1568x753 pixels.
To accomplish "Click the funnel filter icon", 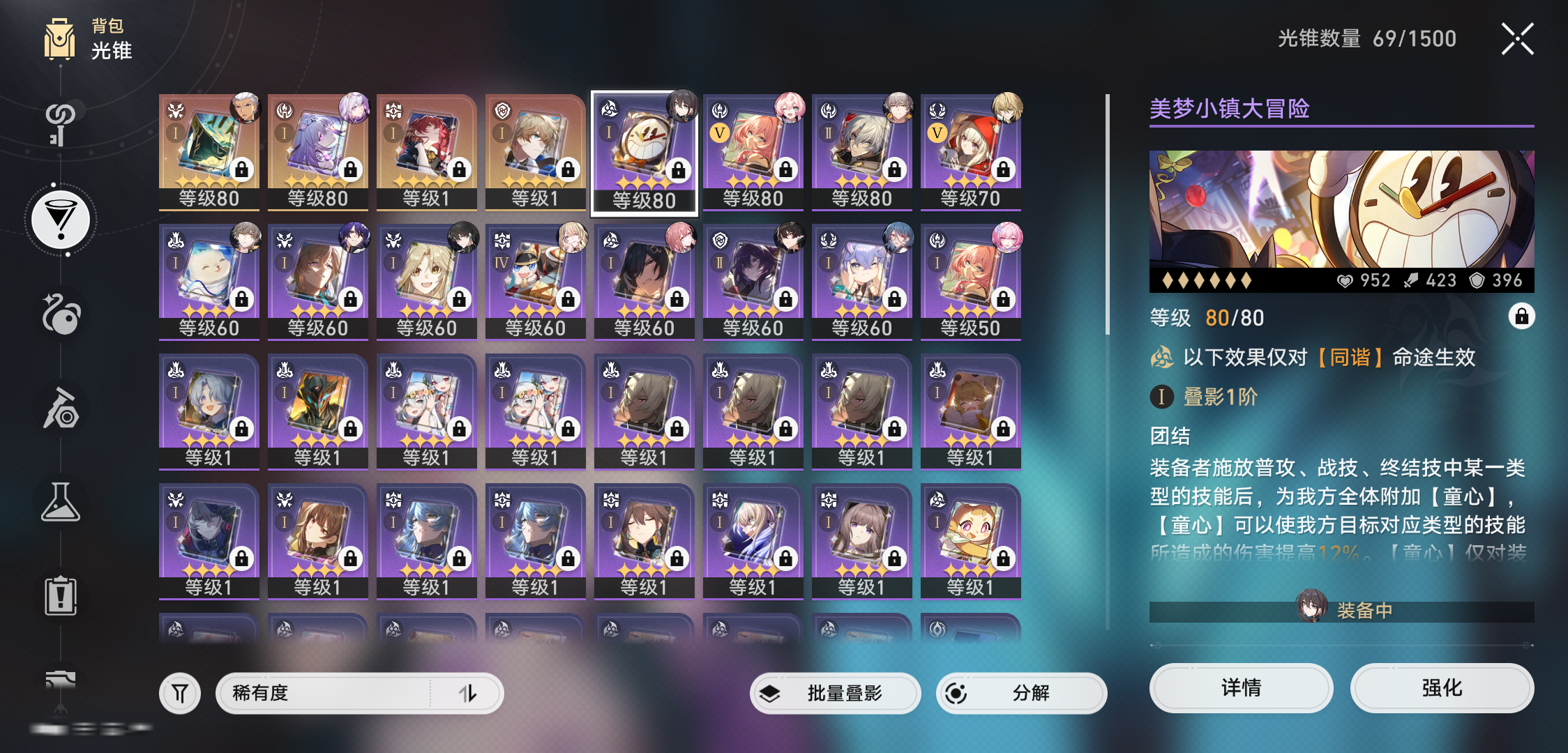I will (x=180, y=693).
